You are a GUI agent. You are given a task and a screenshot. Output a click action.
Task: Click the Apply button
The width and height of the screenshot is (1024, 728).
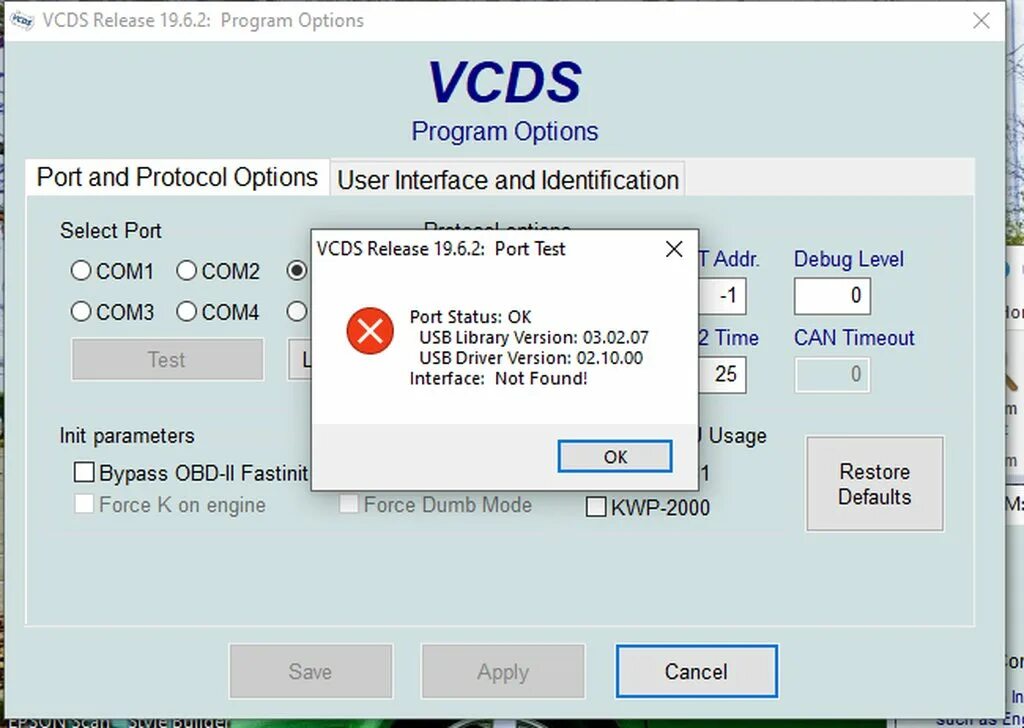503,671
